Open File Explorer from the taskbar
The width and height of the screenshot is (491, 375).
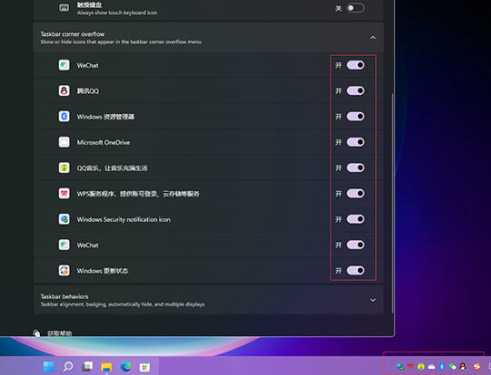pos(106,367)
